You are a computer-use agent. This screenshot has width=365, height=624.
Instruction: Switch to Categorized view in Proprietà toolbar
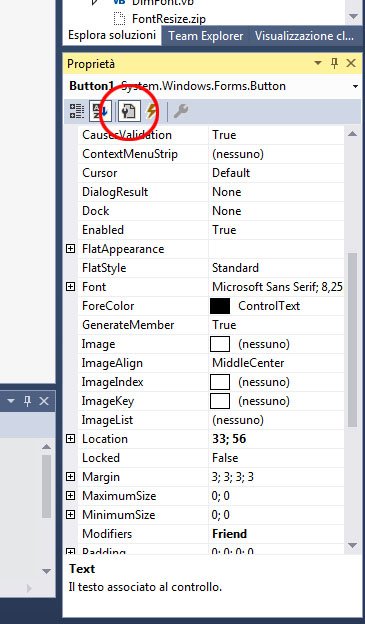pos(76,111)
